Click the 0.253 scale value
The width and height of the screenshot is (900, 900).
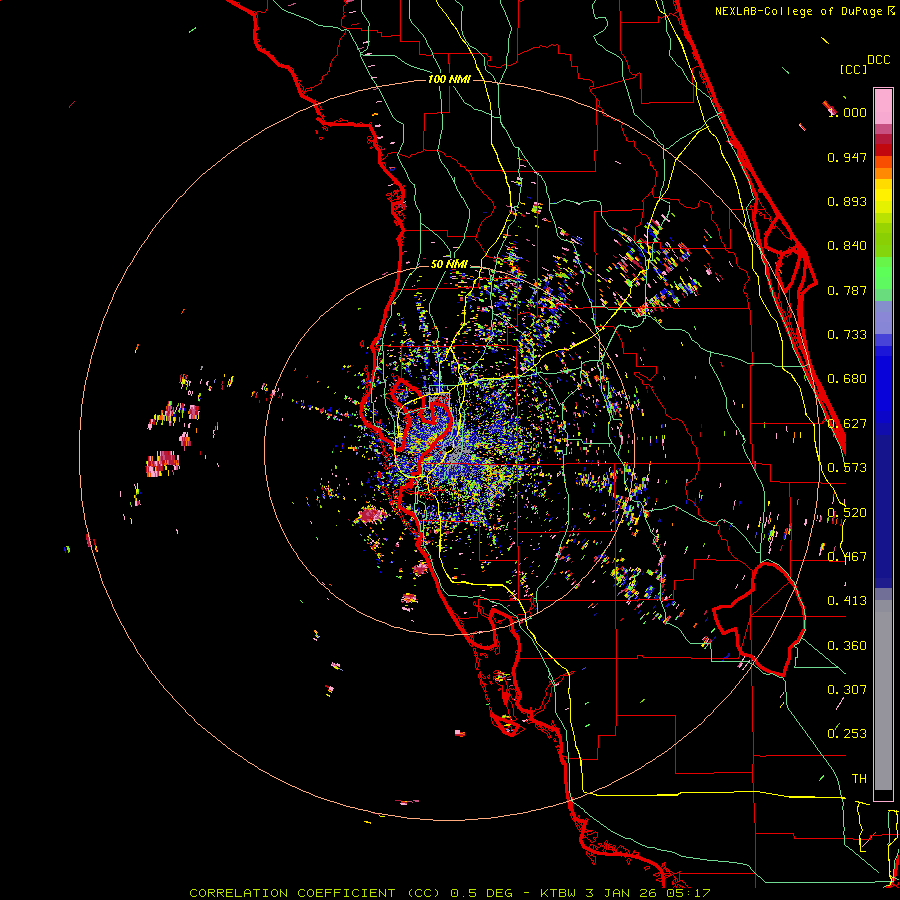tap(847, 734)
